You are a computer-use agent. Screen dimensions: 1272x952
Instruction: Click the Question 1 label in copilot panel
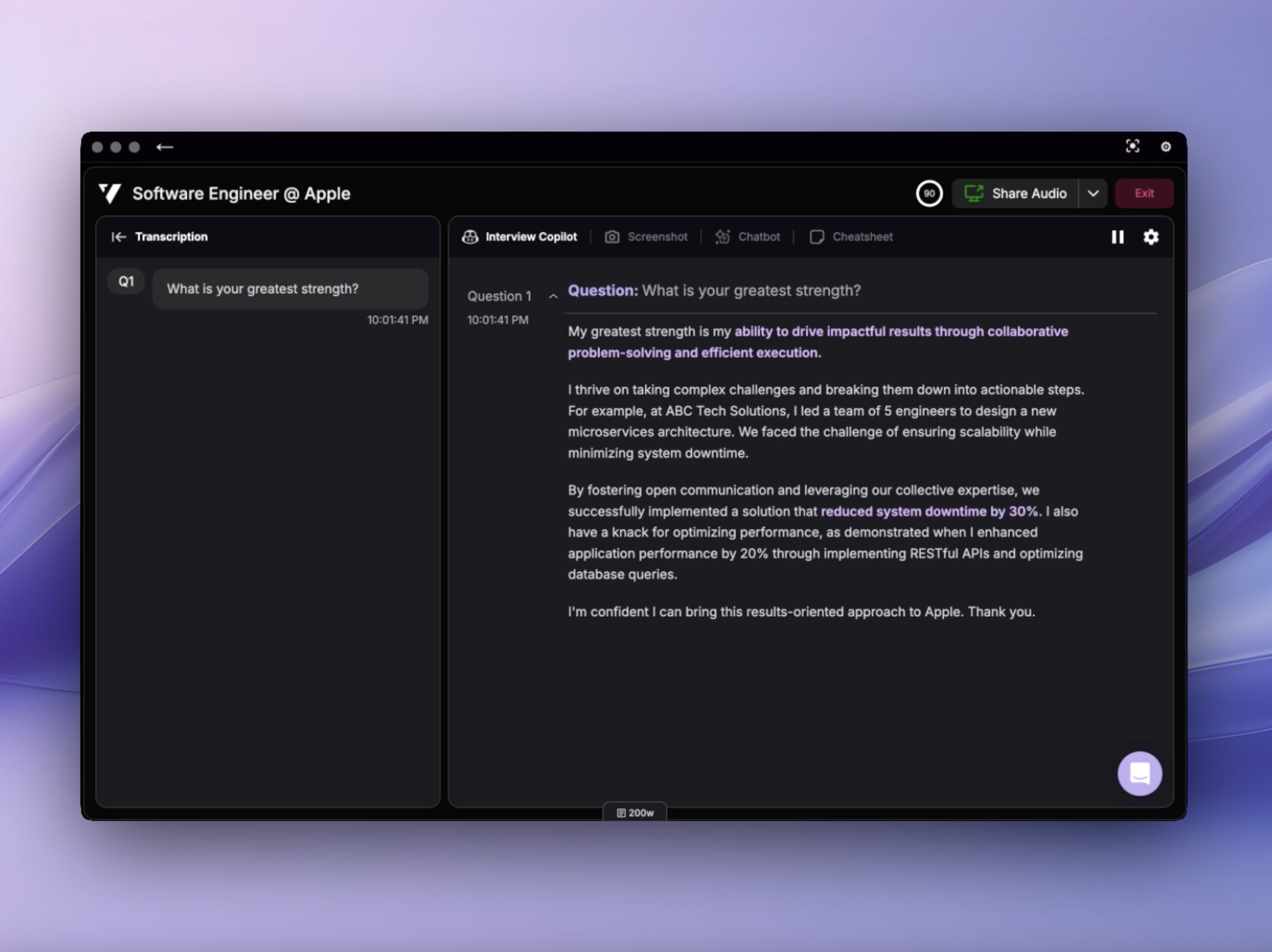click(499, 296)
